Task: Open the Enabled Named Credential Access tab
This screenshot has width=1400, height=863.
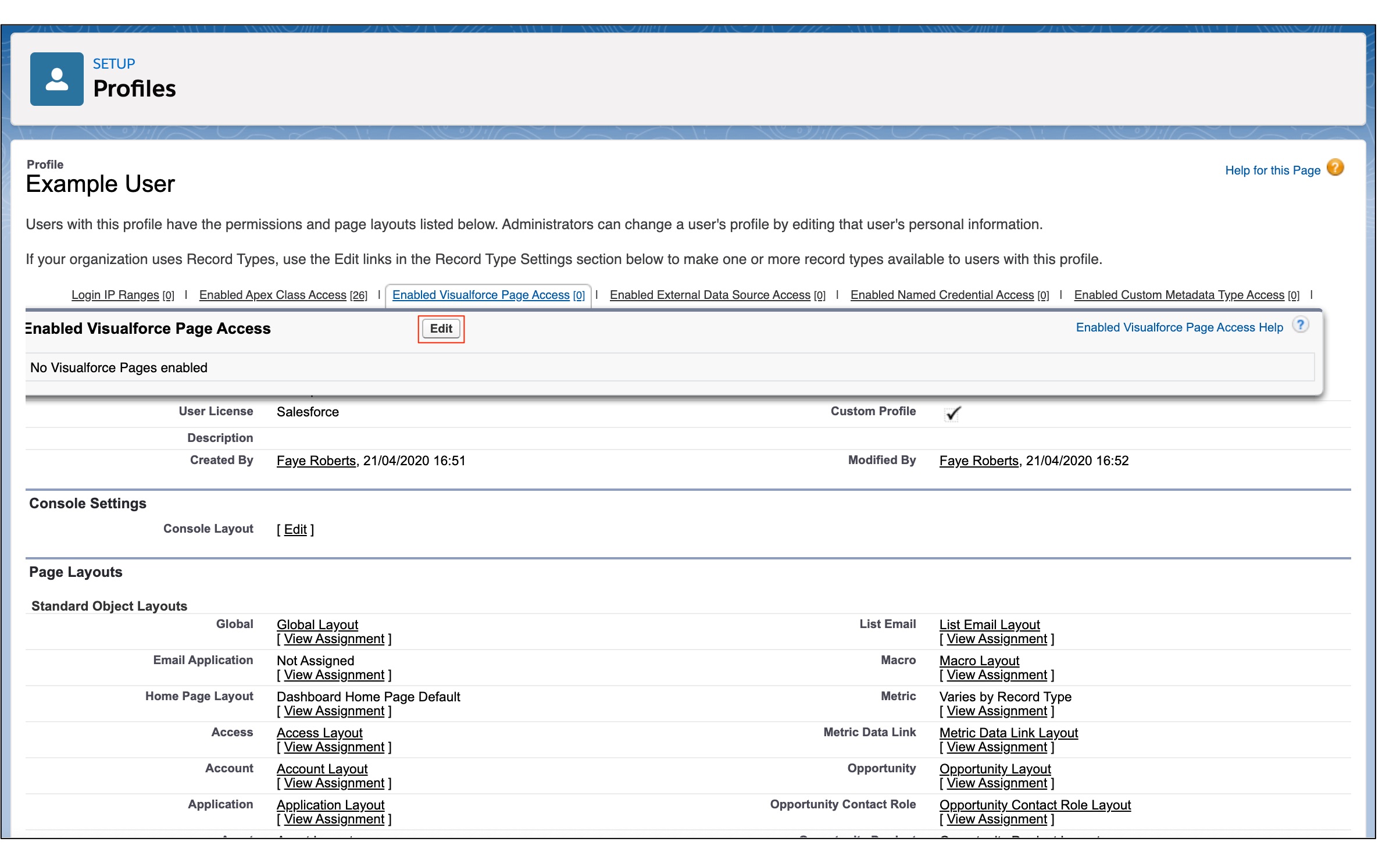Action: pos(942,295)
